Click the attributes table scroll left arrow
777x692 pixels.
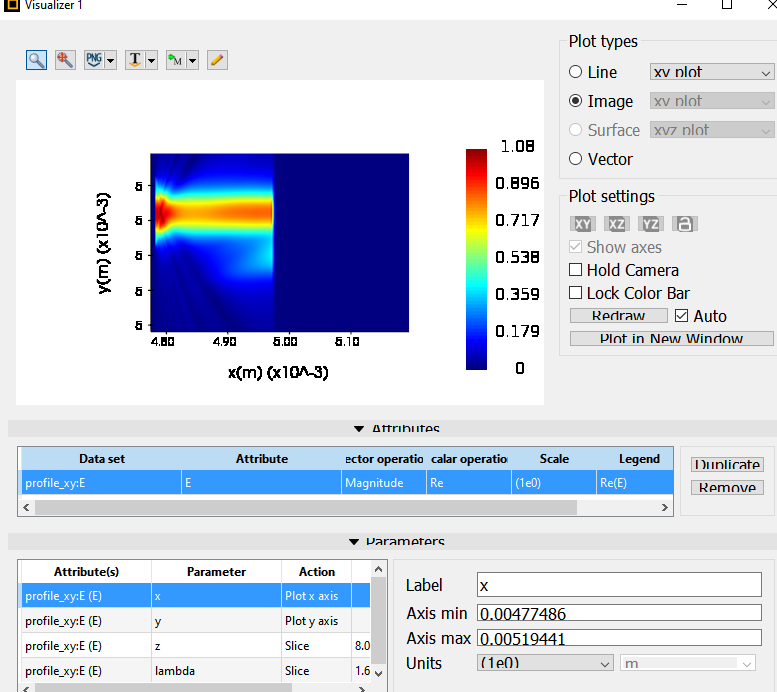point(27,508)
